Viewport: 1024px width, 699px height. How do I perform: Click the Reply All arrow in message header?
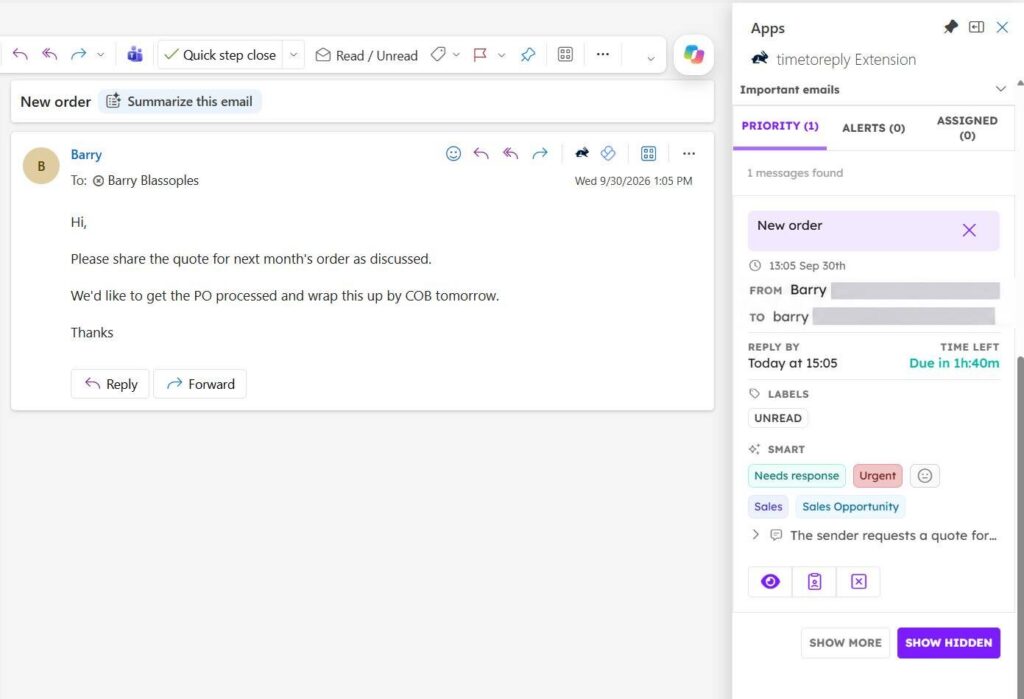[x=510, y=154]
